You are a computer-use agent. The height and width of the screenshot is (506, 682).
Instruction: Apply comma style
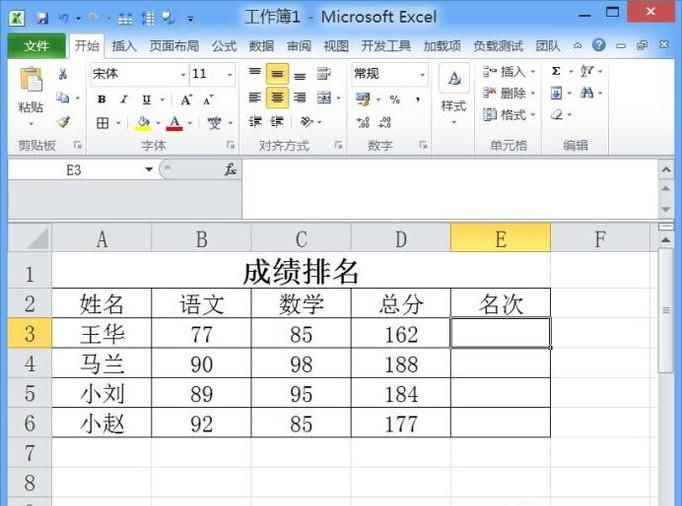click(418, 100)
